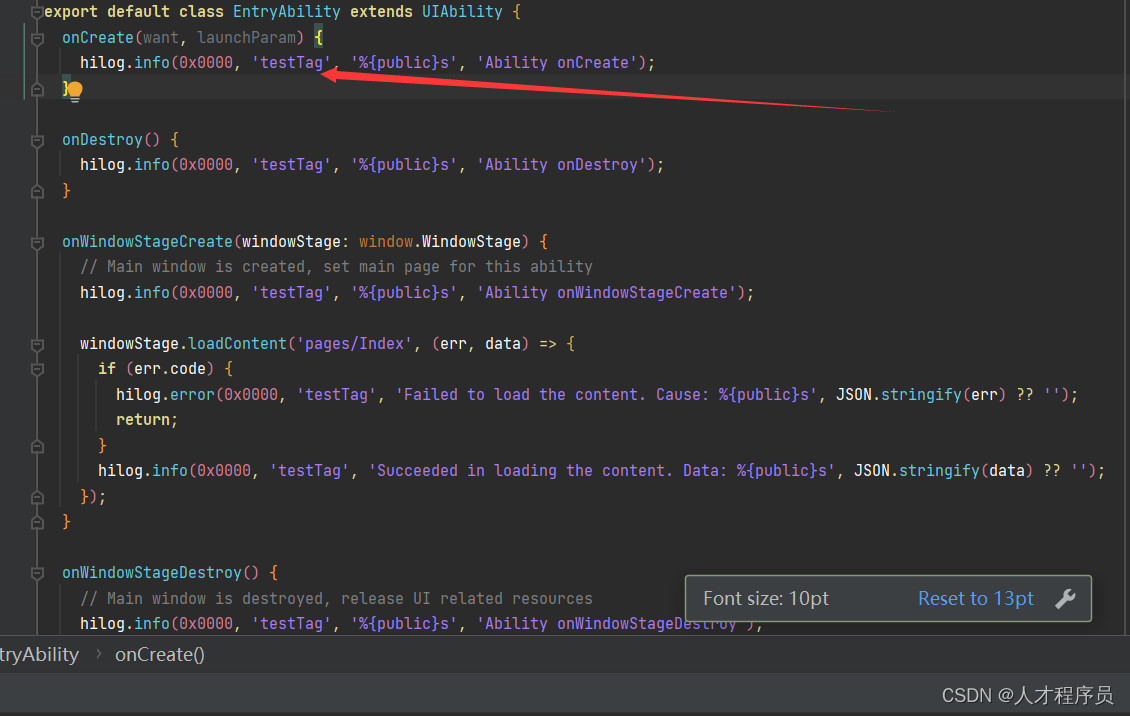
Task: Click Reset to 13pt link
Action: pos(976,599)
